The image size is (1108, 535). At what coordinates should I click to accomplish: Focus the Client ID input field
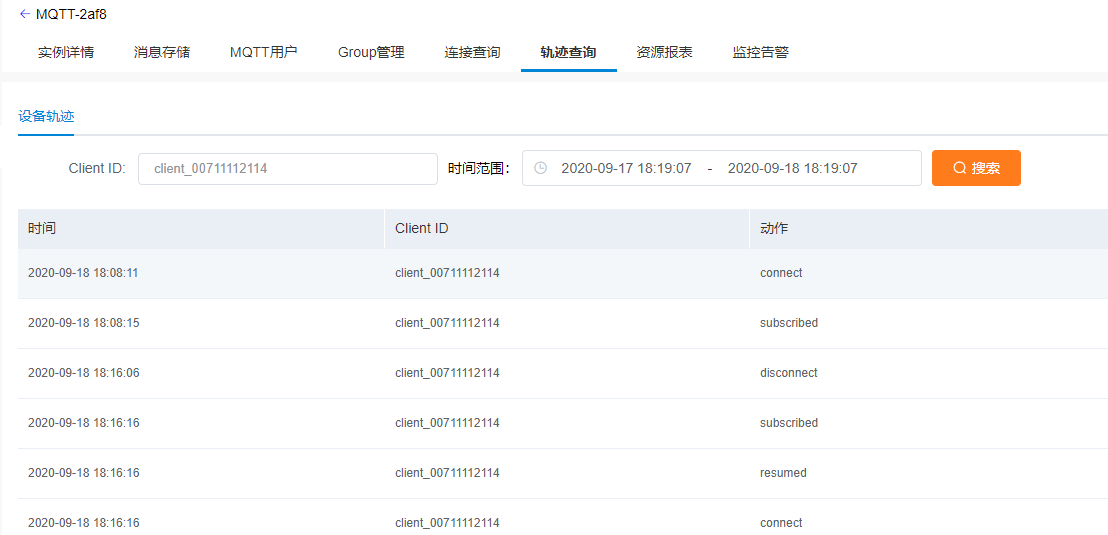click(x=288, y=168)
